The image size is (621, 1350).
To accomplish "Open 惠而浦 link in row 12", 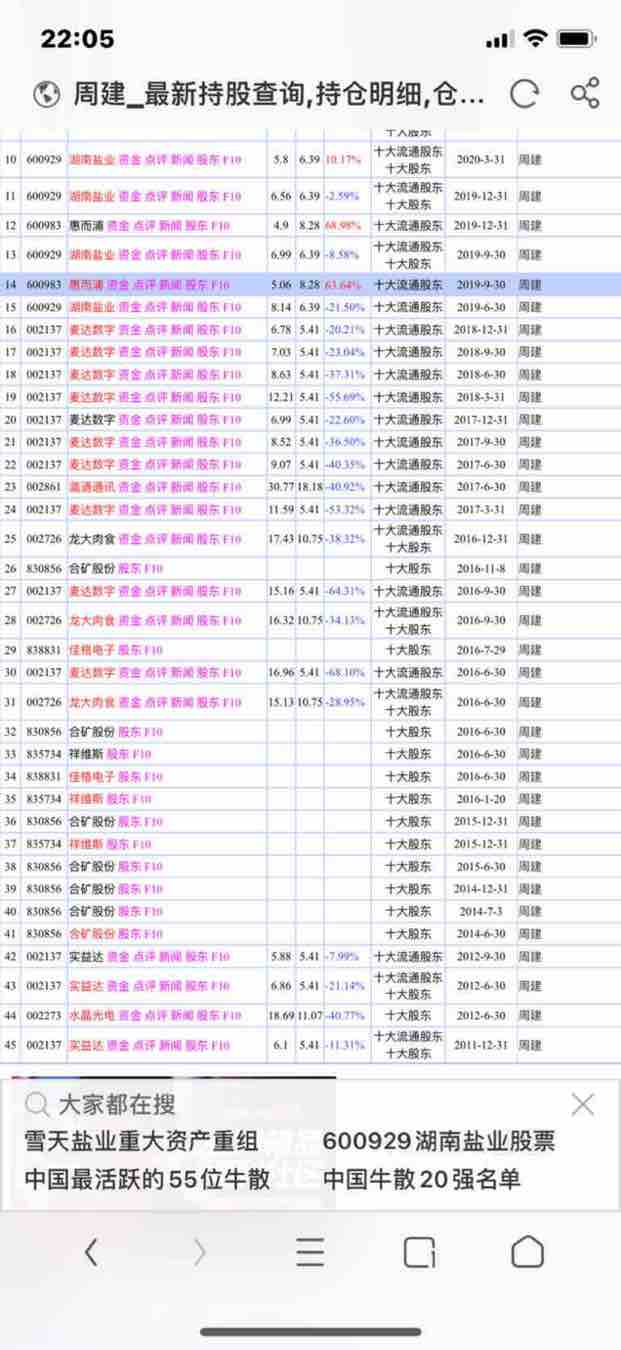I will [x=85, y=226].
